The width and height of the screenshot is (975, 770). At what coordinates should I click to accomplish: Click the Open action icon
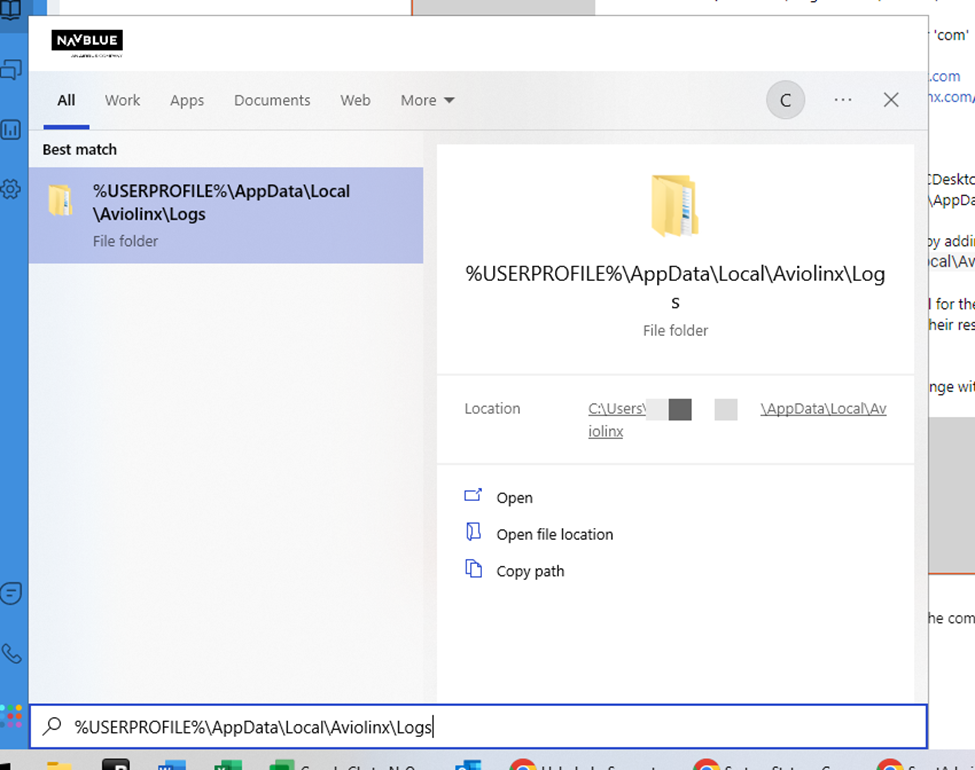click(x=473, y=496)
